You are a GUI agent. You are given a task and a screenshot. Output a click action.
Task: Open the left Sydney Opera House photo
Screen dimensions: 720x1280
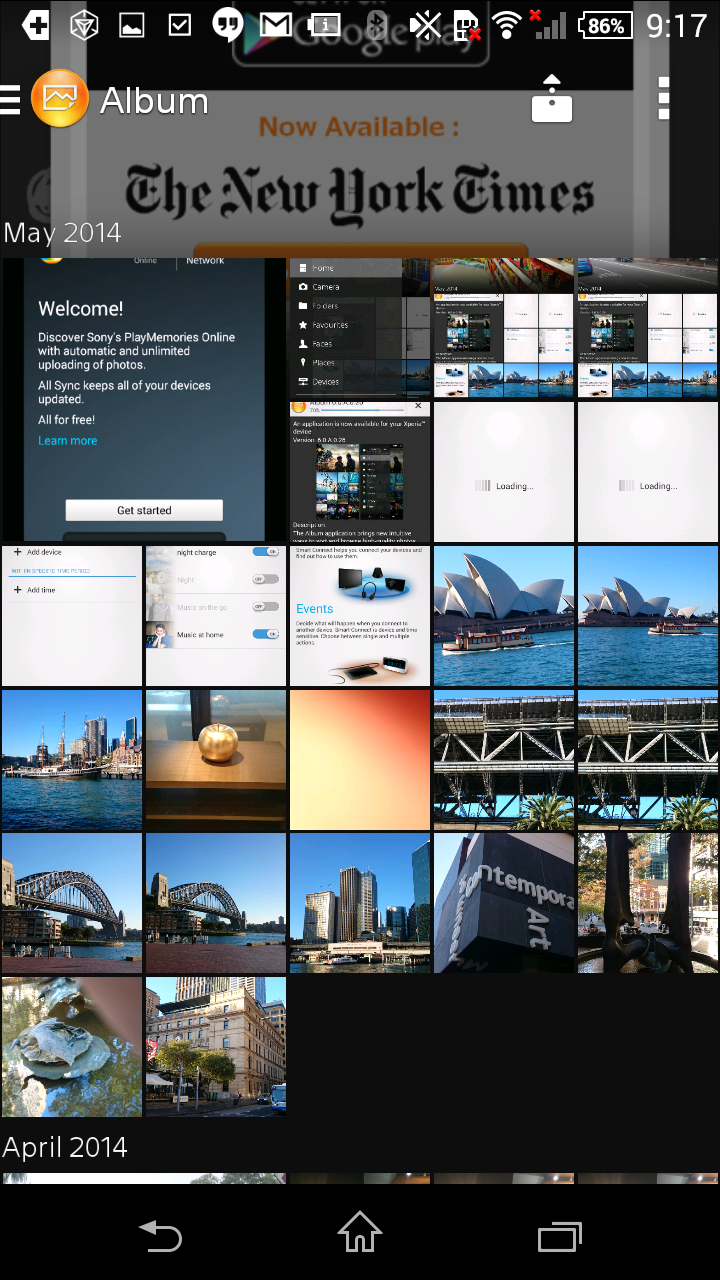click(x=504, y=616)
